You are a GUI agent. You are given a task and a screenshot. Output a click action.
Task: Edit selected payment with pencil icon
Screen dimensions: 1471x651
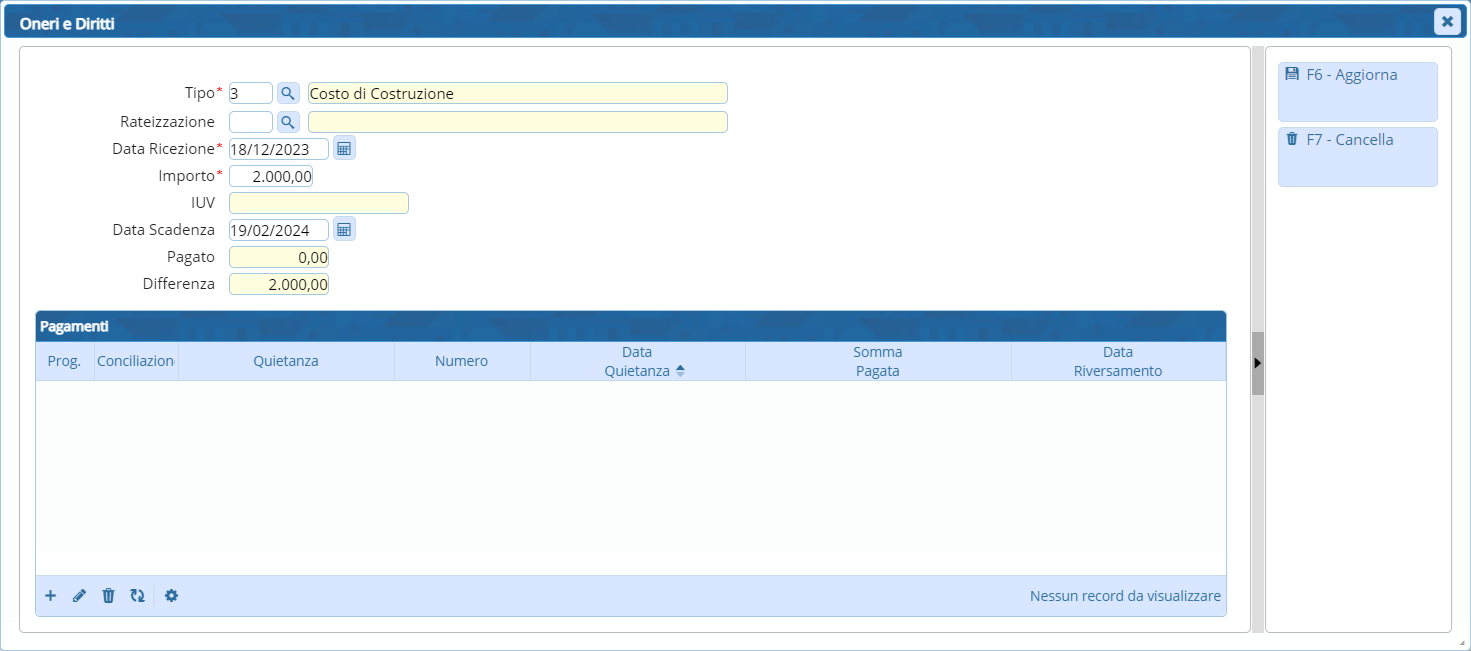(x=80, y=596)
